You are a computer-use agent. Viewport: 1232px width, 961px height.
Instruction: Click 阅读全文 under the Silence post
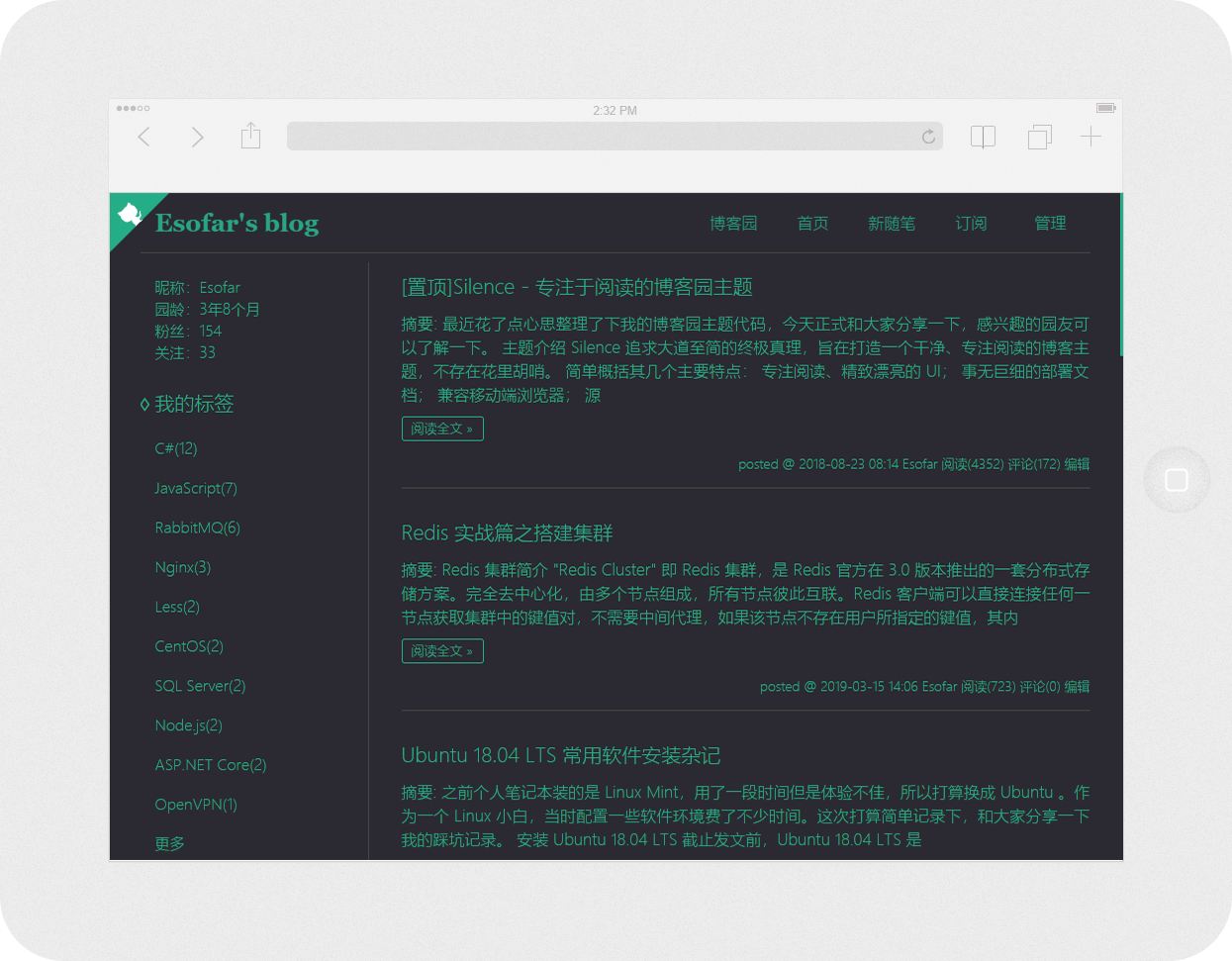442,429
